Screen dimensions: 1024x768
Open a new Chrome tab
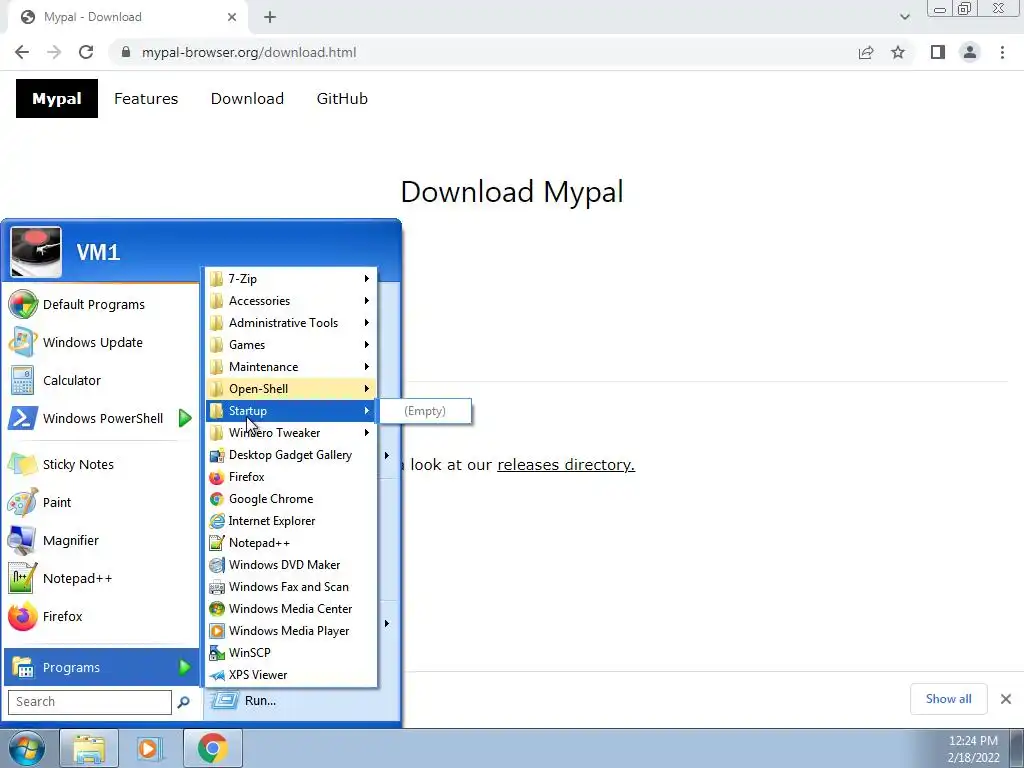(270, 17)
